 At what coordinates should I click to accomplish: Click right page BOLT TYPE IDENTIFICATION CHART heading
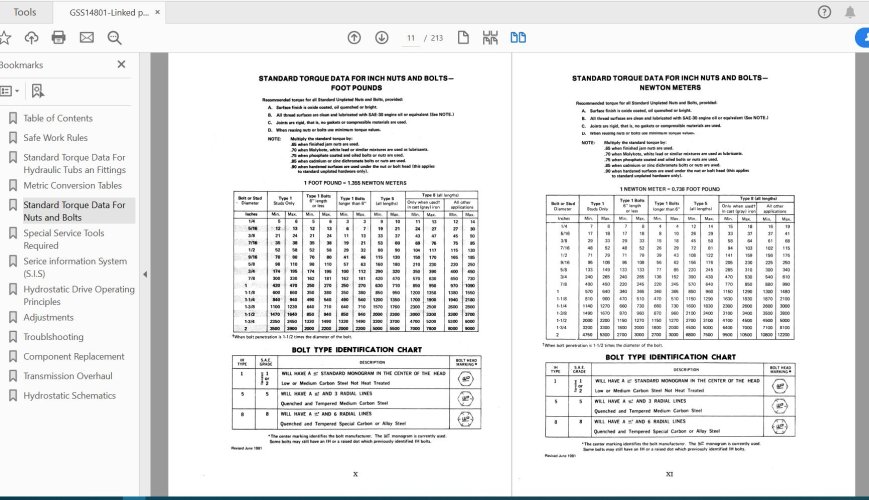671,357
